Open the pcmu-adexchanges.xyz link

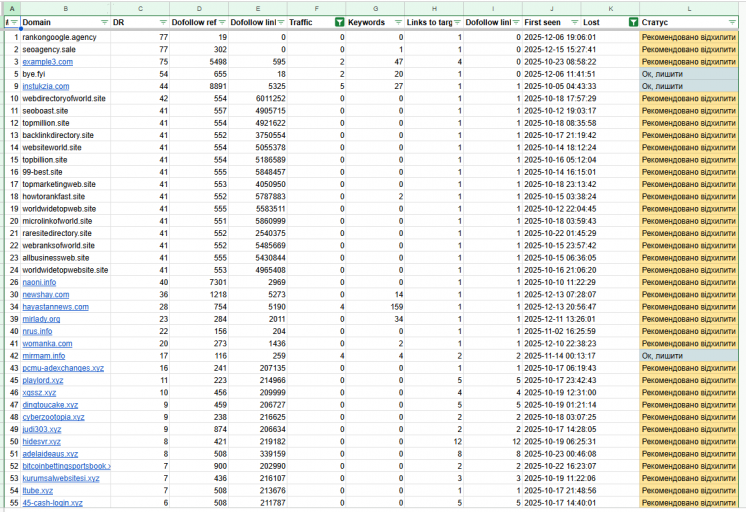click(63, 368)
